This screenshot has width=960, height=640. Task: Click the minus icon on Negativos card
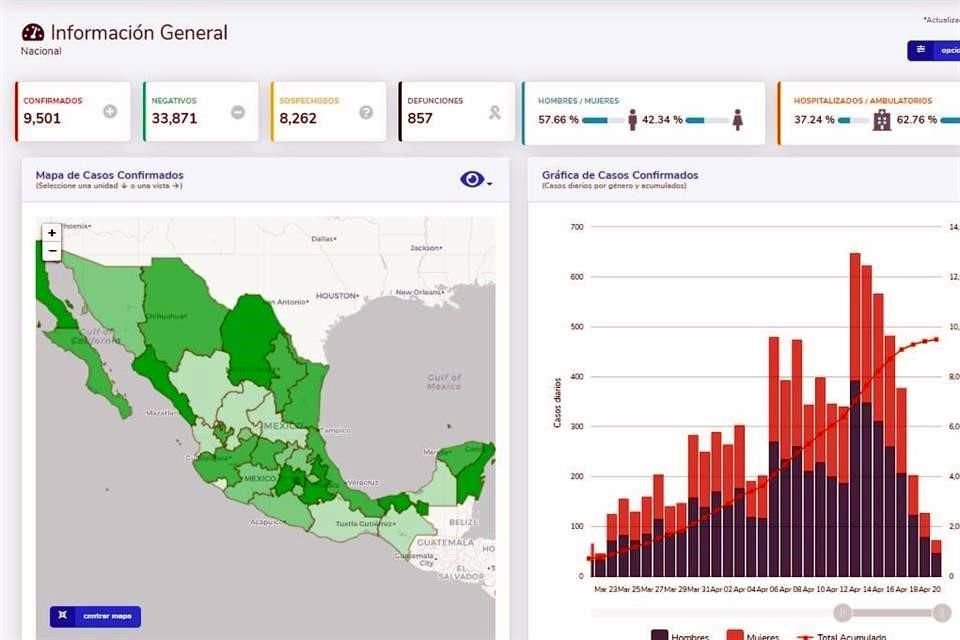click(238, 112)
